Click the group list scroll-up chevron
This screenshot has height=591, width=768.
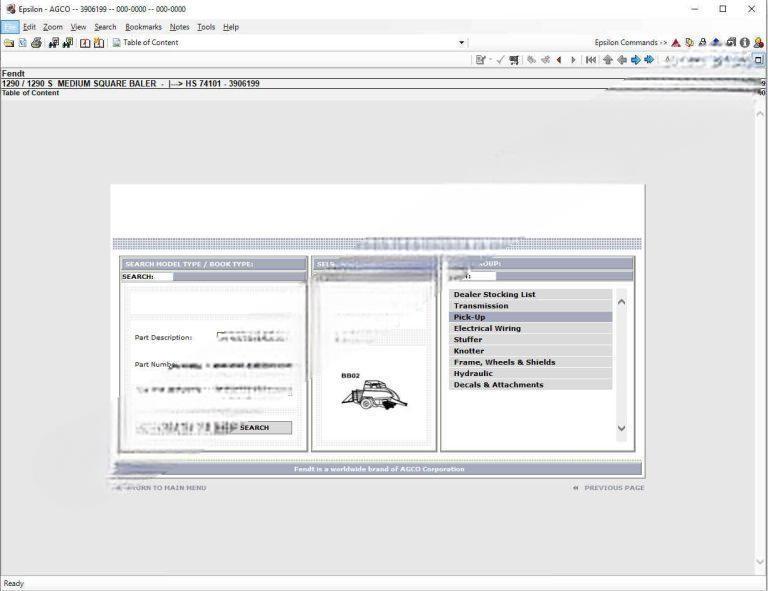point(621,302)
